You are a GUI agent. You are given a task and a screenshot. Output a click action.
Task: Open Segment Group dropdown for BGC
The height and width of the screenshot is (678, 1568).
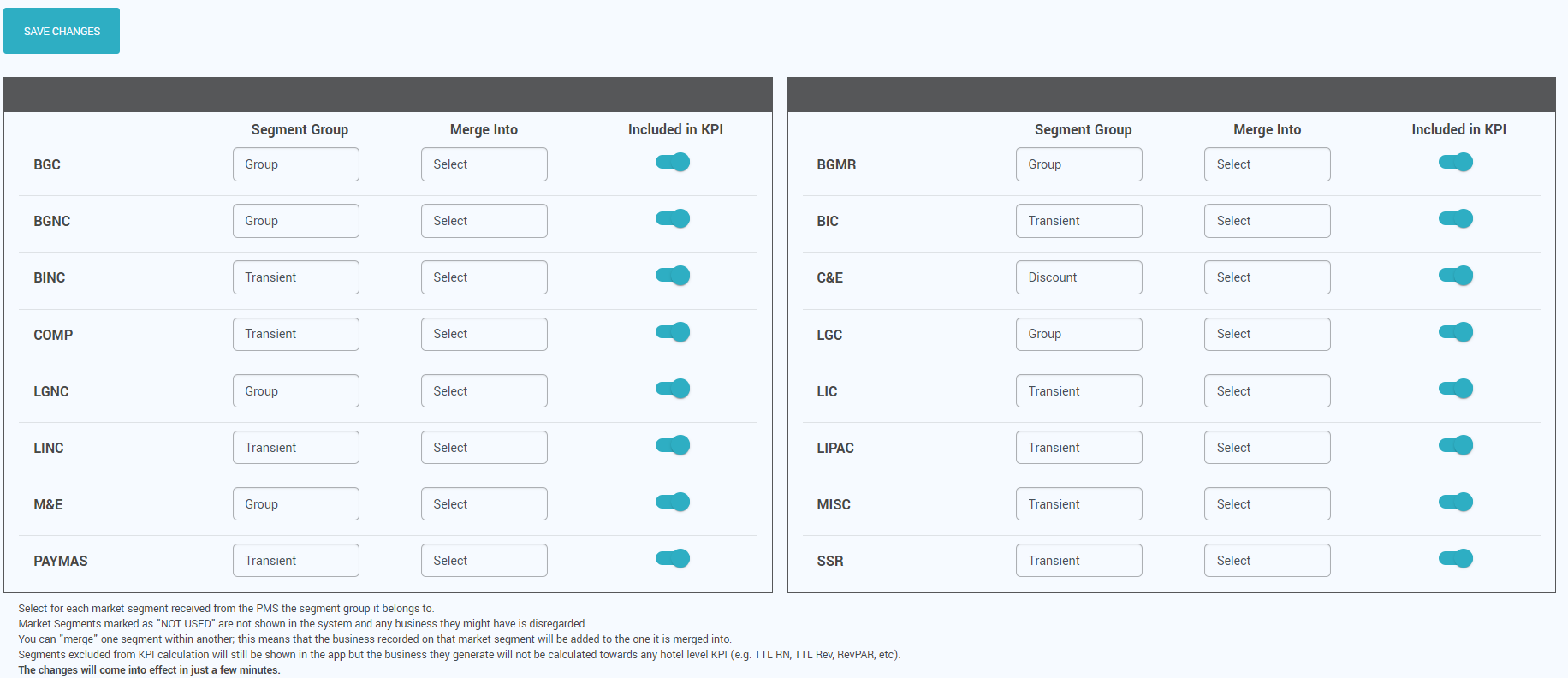296,164
